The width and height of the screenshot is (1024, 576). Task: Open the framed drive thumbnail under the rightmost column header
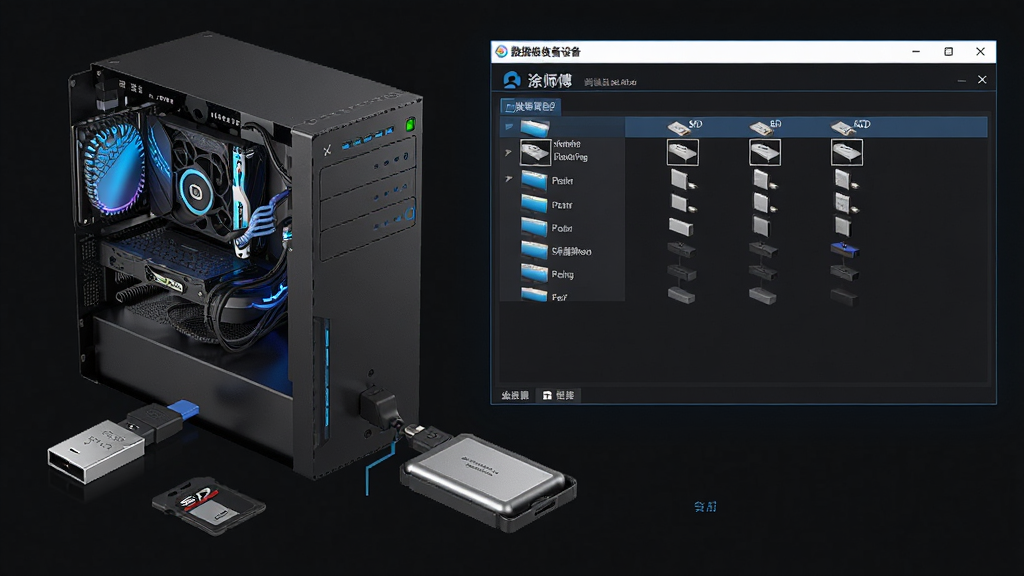click(x=846, y=152)
